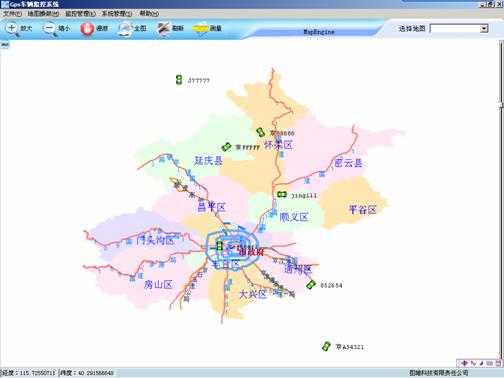
Task: Select the green car marker inside the central ring roads
Action: coord(219,246)
